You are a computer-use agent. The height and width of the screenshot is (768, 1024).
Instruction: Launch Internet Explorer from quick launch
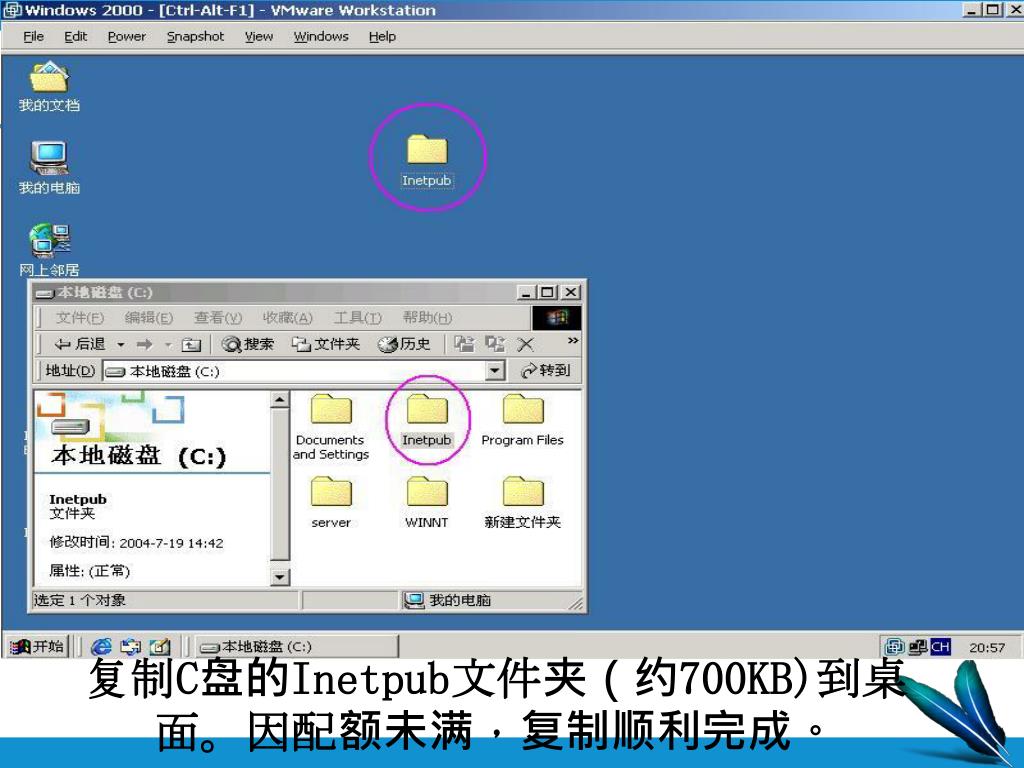click(x=101, y=647)
